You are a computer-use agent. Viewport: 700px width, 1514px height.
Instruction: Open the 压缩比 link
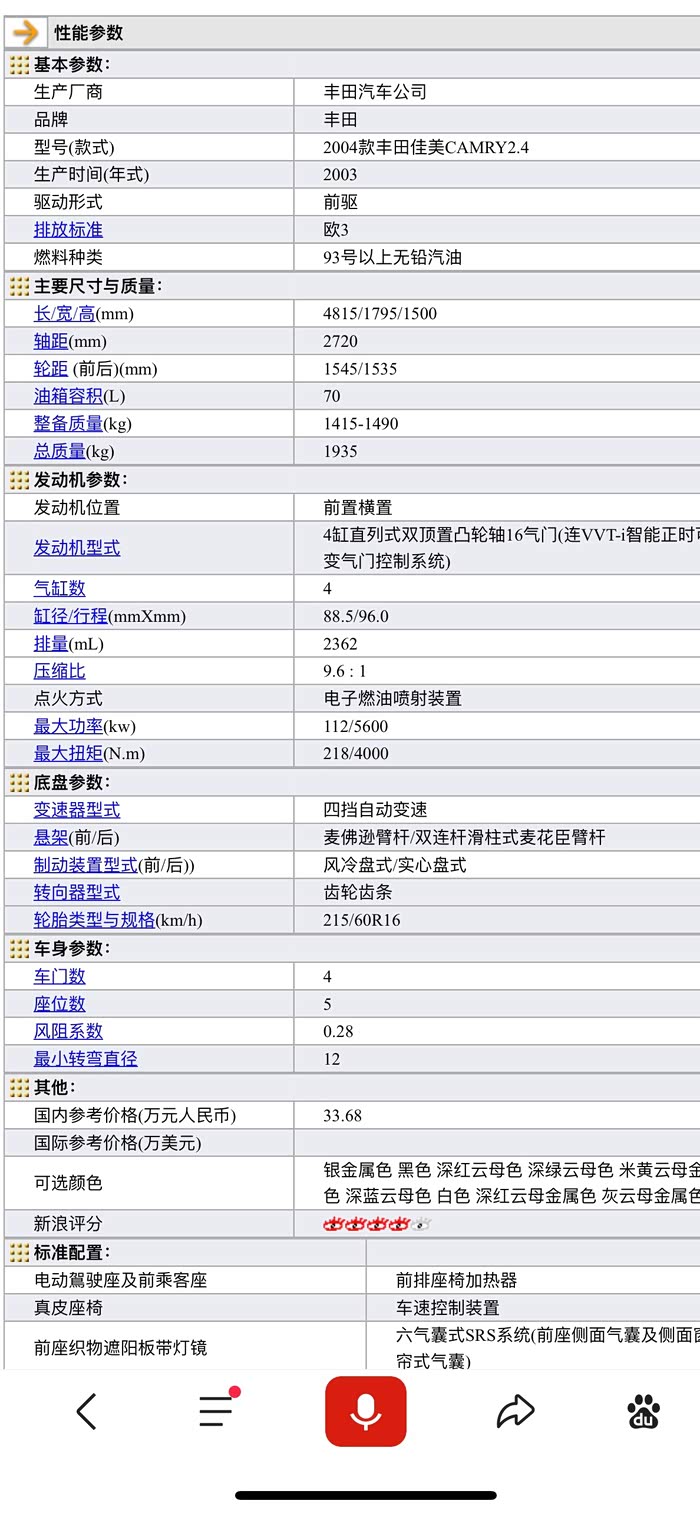click(x=60, y=671)
